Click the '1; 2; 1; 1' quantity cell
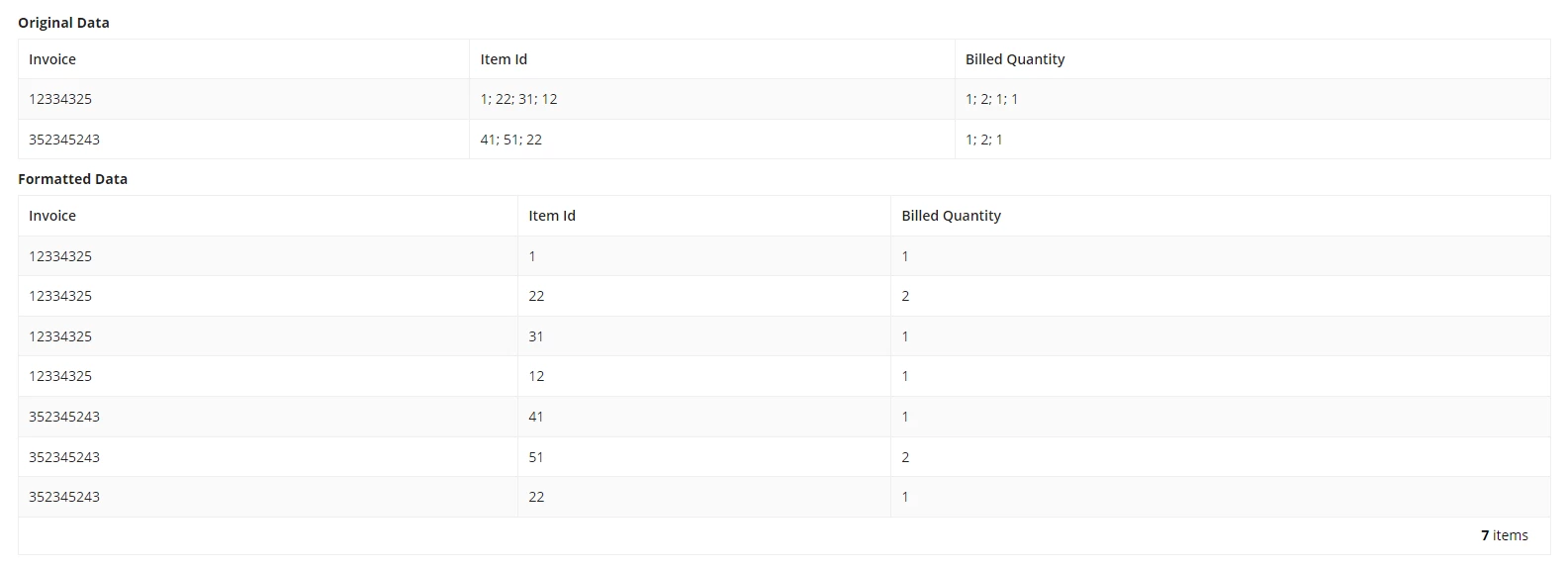Screen dimensions: 1568x569 tap(1252, 99)
